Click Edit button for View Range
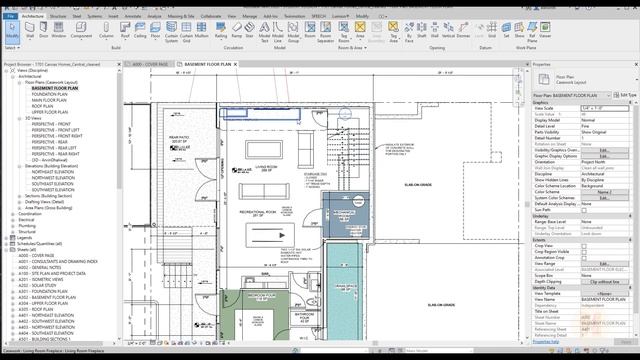The image size is (640, 360). coord(604,264)
